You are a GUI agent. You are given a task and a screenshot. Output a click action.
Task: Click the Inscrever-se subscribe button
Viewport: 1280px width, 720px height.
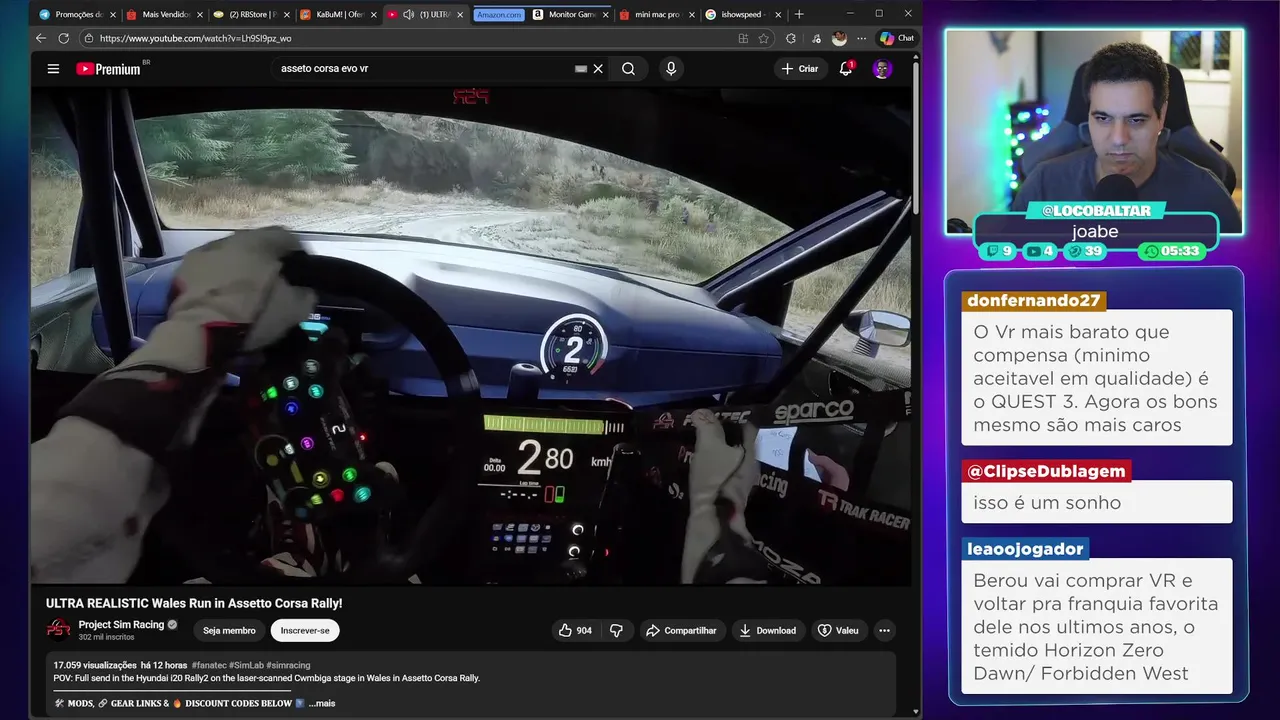pos(305,630)
